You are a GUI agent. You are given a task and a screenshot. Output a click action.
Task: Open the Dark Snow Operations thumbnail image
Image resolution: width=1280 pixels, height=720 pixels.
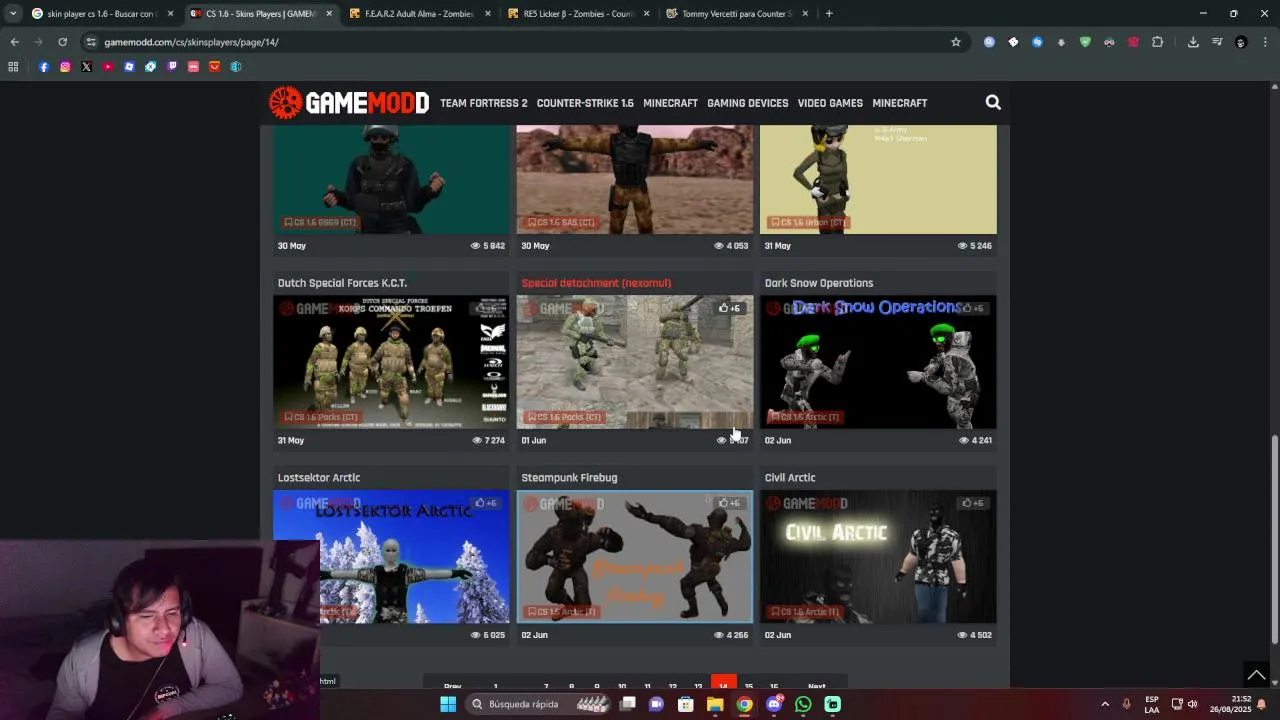pos(878,362)
